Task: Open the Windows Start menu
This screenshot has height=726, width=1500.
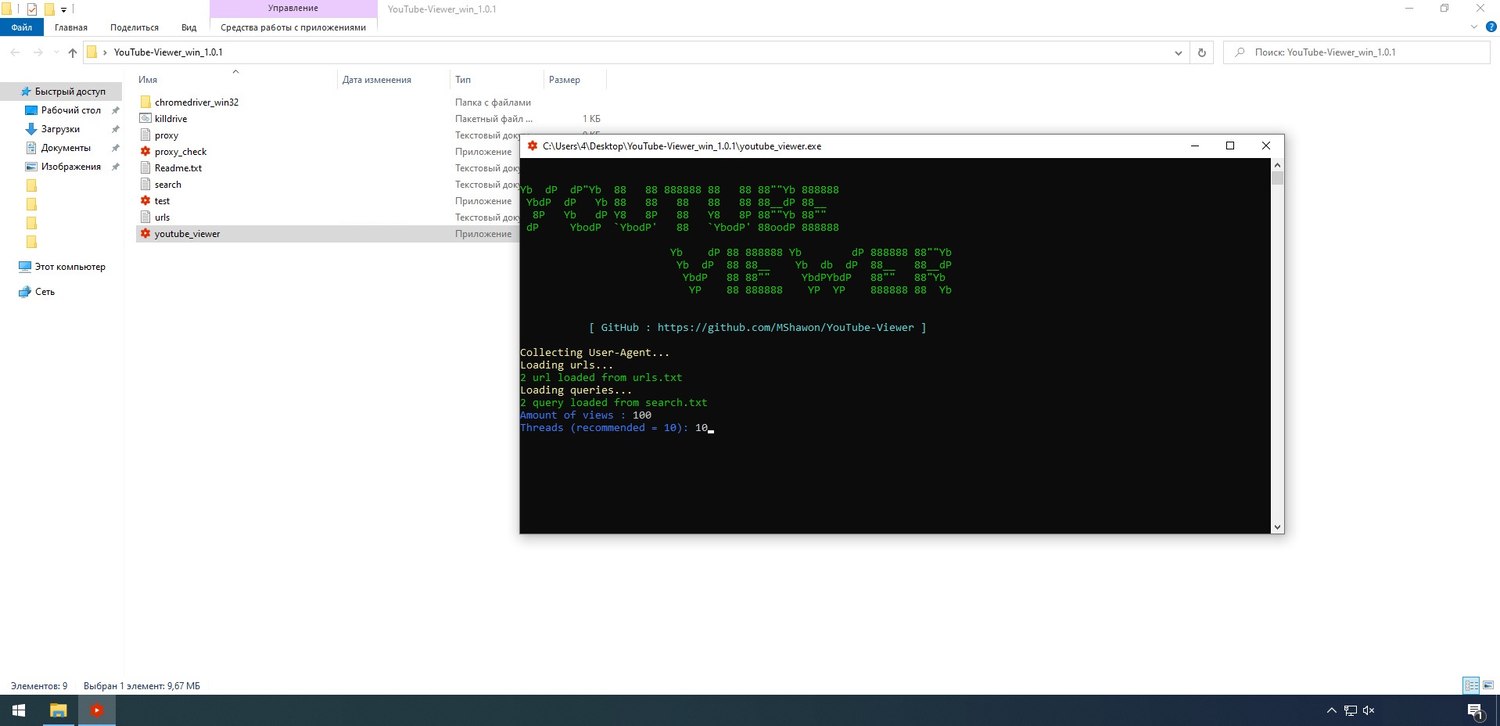Action: [x=20, y=711]
